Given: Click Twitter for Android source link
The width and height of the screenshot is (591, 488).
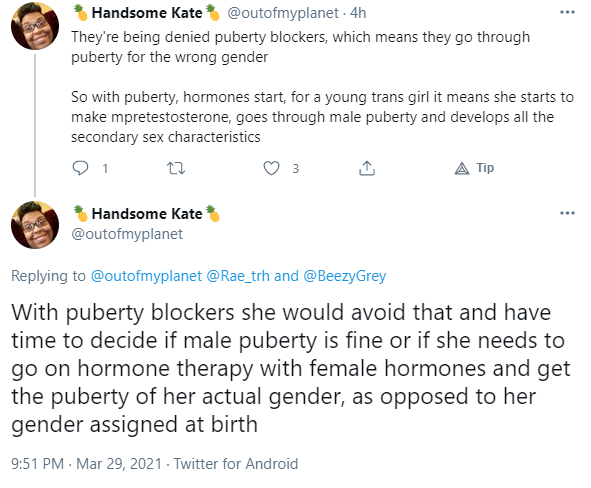Looking at the screenshot, I should pos(236,464).
